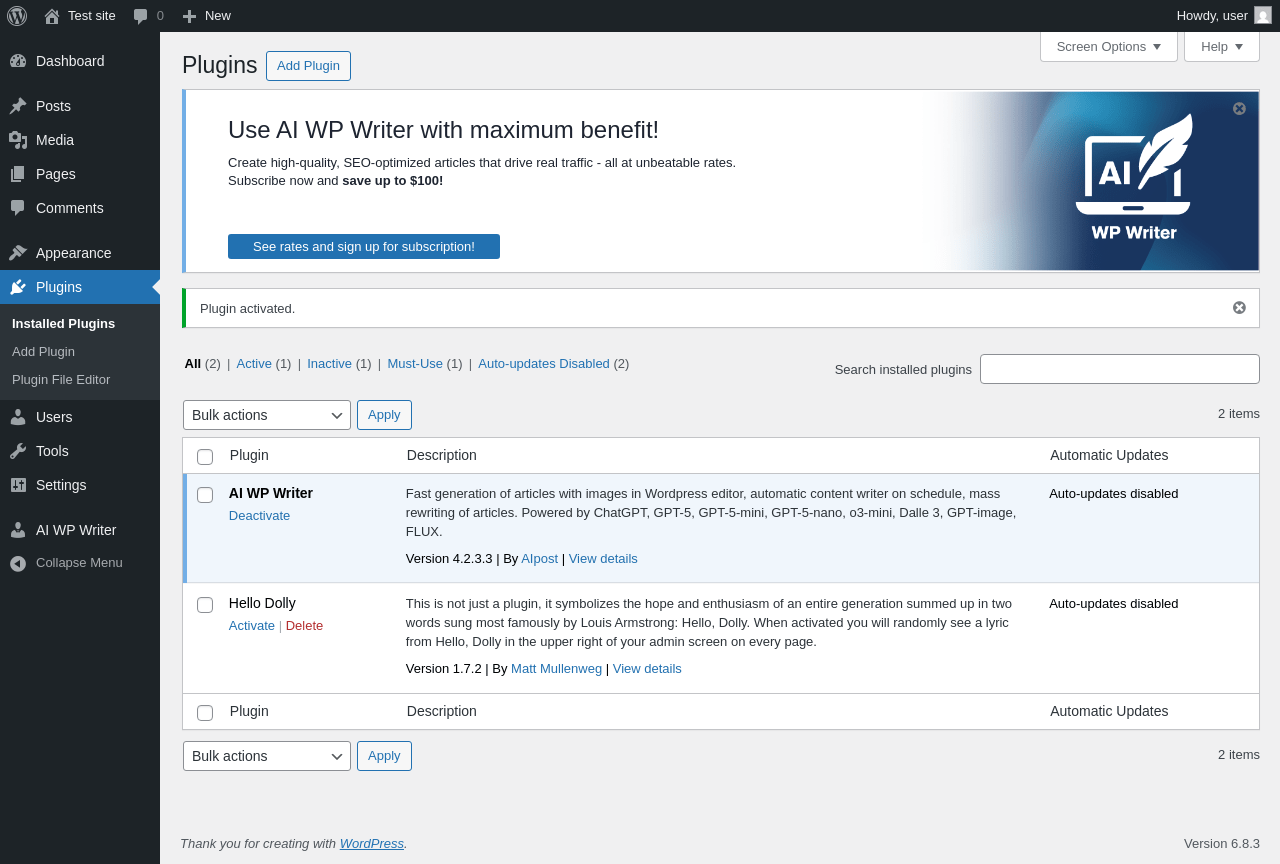
Task: Click the AI WP Writer sidebar icon
Action: tap(18, 530)
